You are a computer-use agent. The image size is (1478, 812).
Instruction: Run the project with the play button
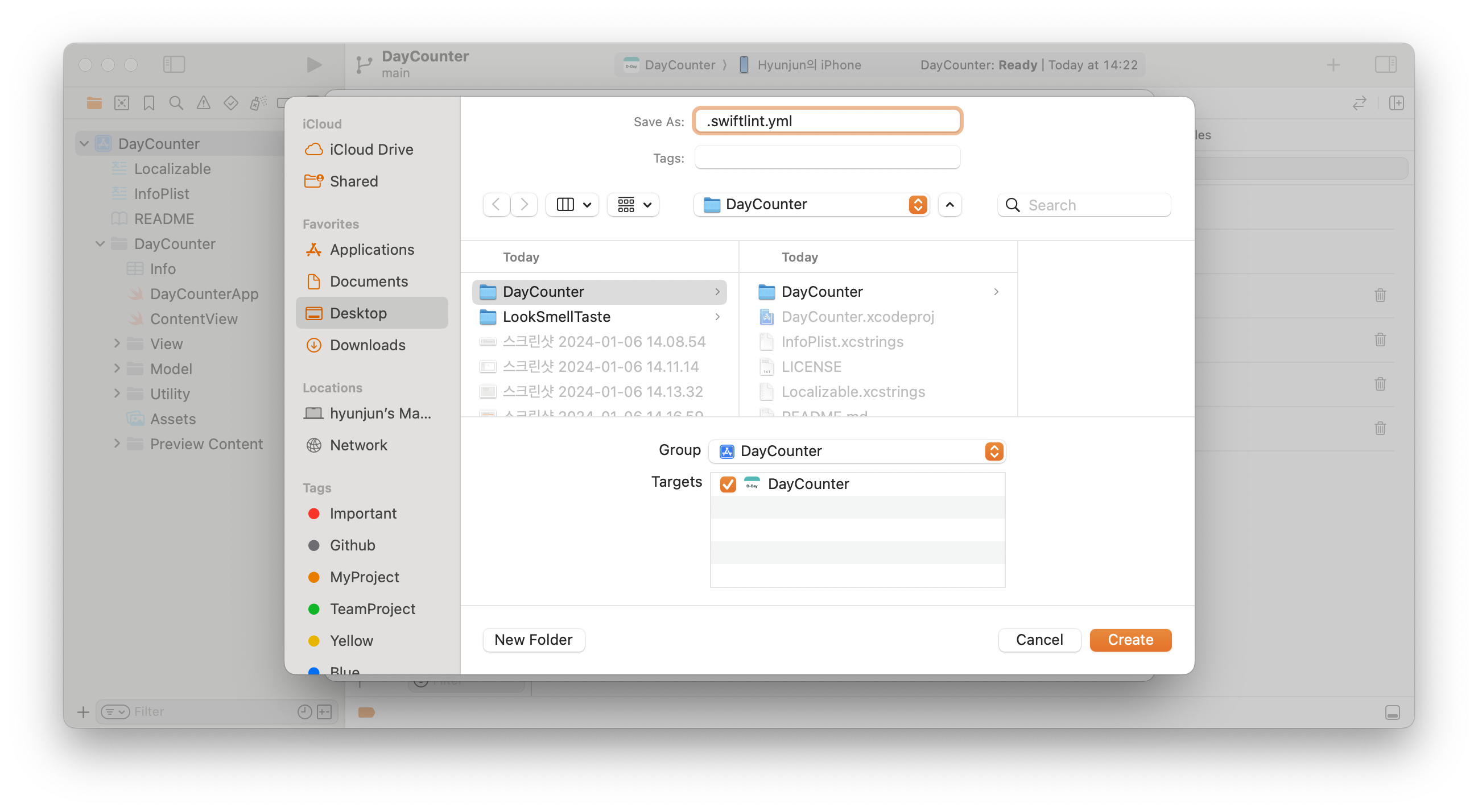pos(313,65)
